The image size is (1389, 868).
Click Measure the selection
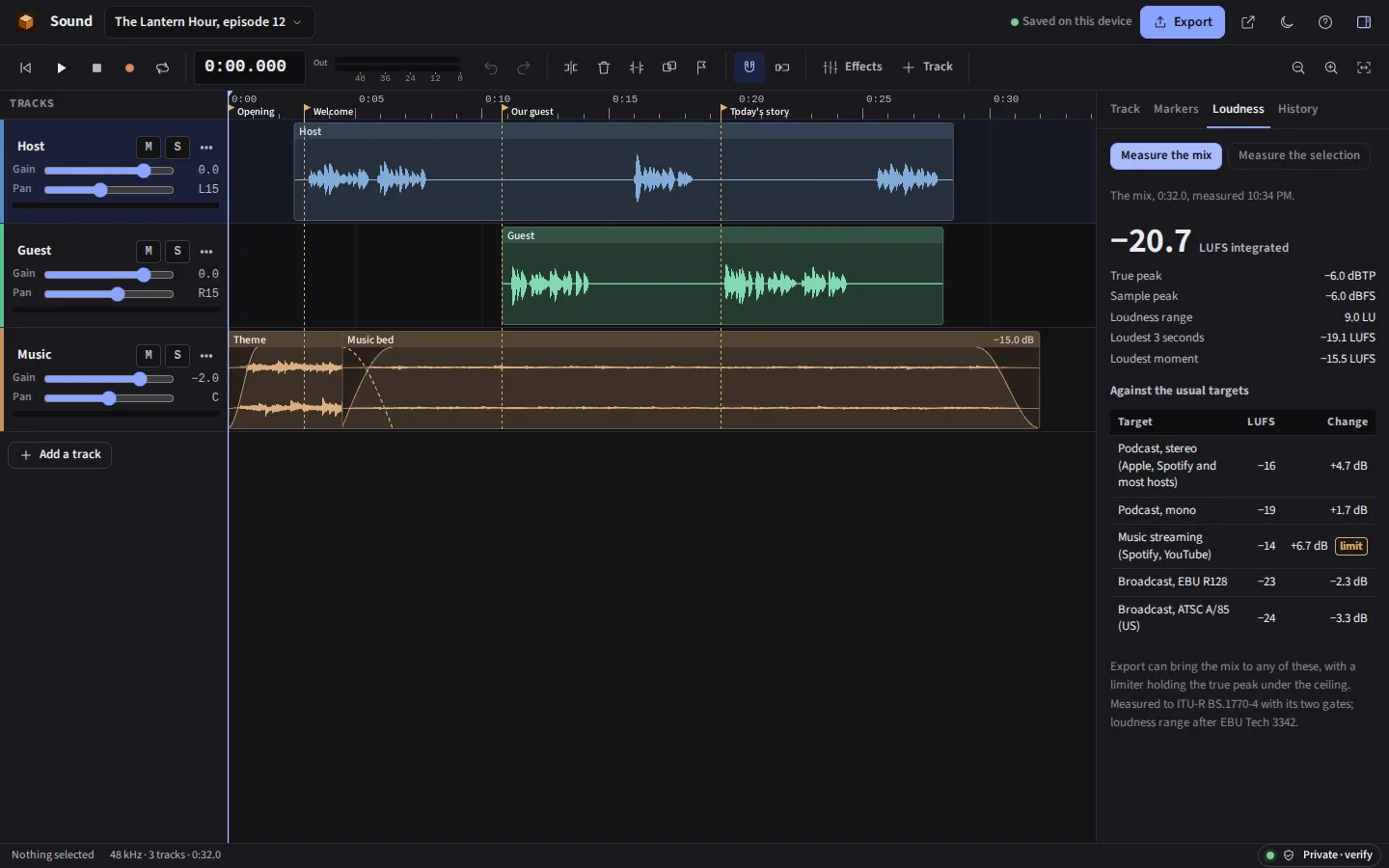pyautogui.click(x=1299, y=155)
